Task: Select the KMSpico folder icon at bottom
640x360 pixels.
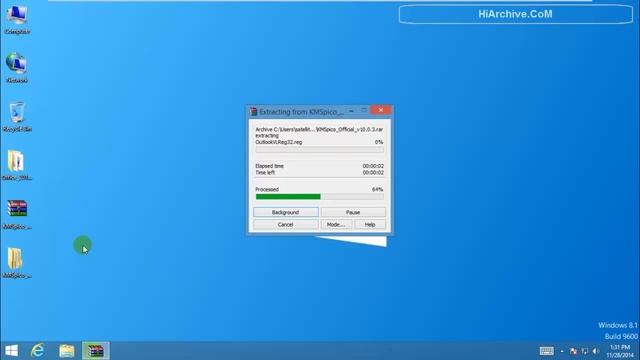Action: point(17,262)
